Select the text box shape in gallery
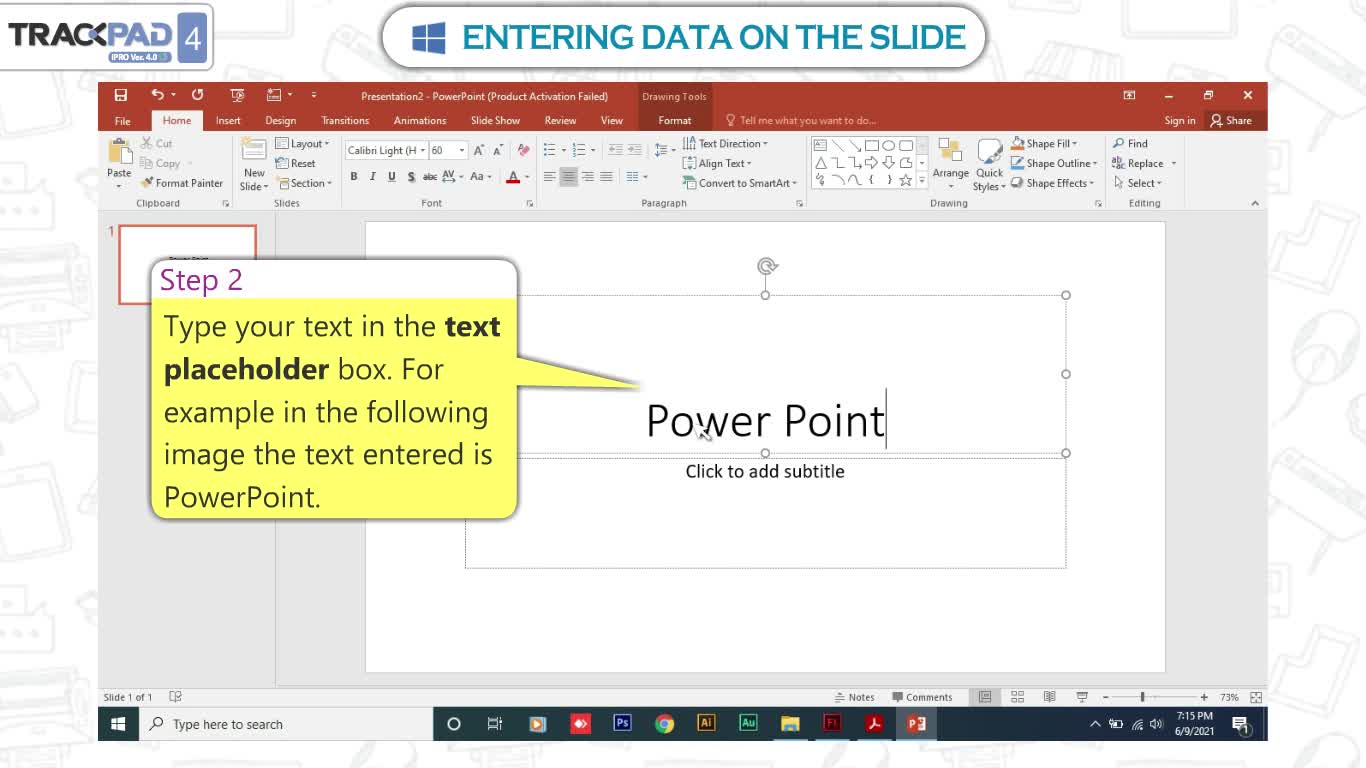The image size is (1366, 768). pos(820,145)
